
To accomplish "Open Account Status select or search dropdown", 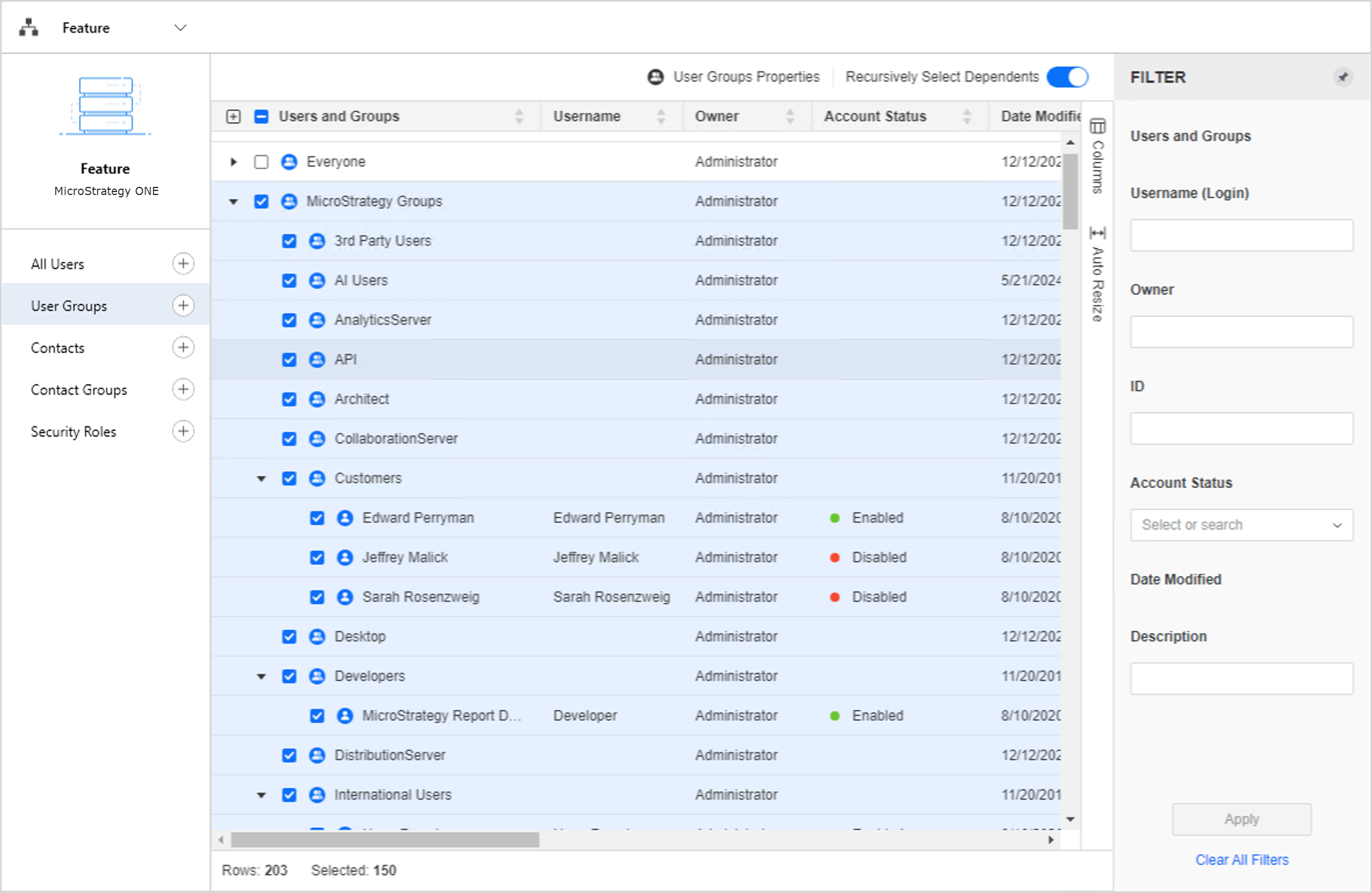I will pyautogui.click(x=1241, y=525).
